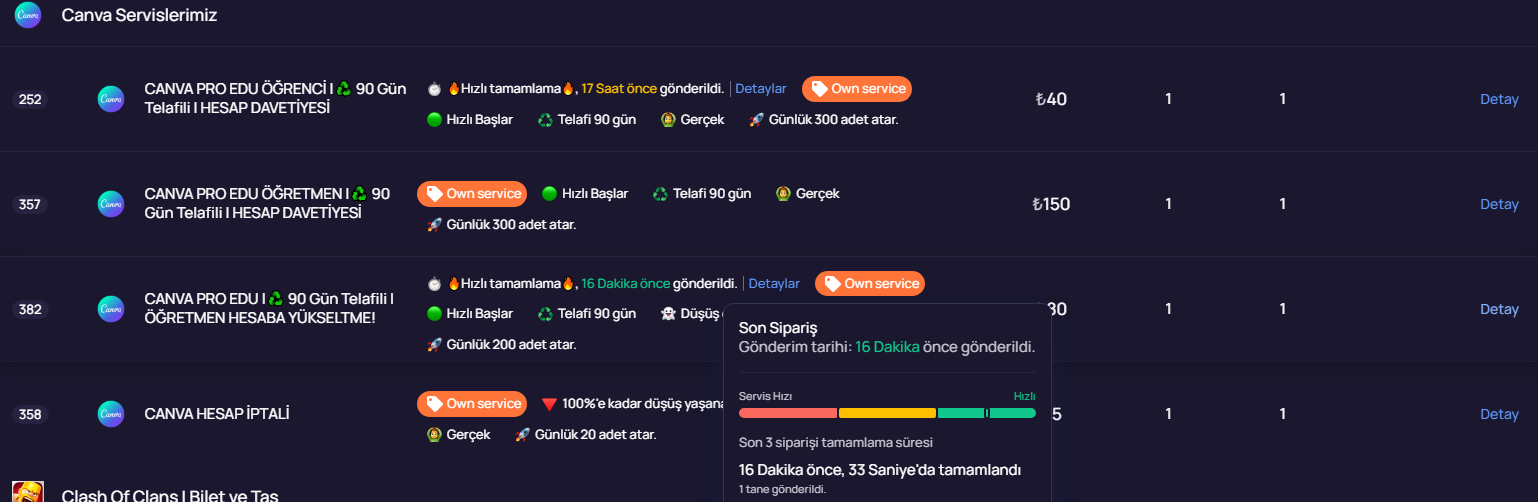The width and height of the screenshot is (1538, 502).
Task: Click the Canva icon for service 252
Action: [110, 99]
